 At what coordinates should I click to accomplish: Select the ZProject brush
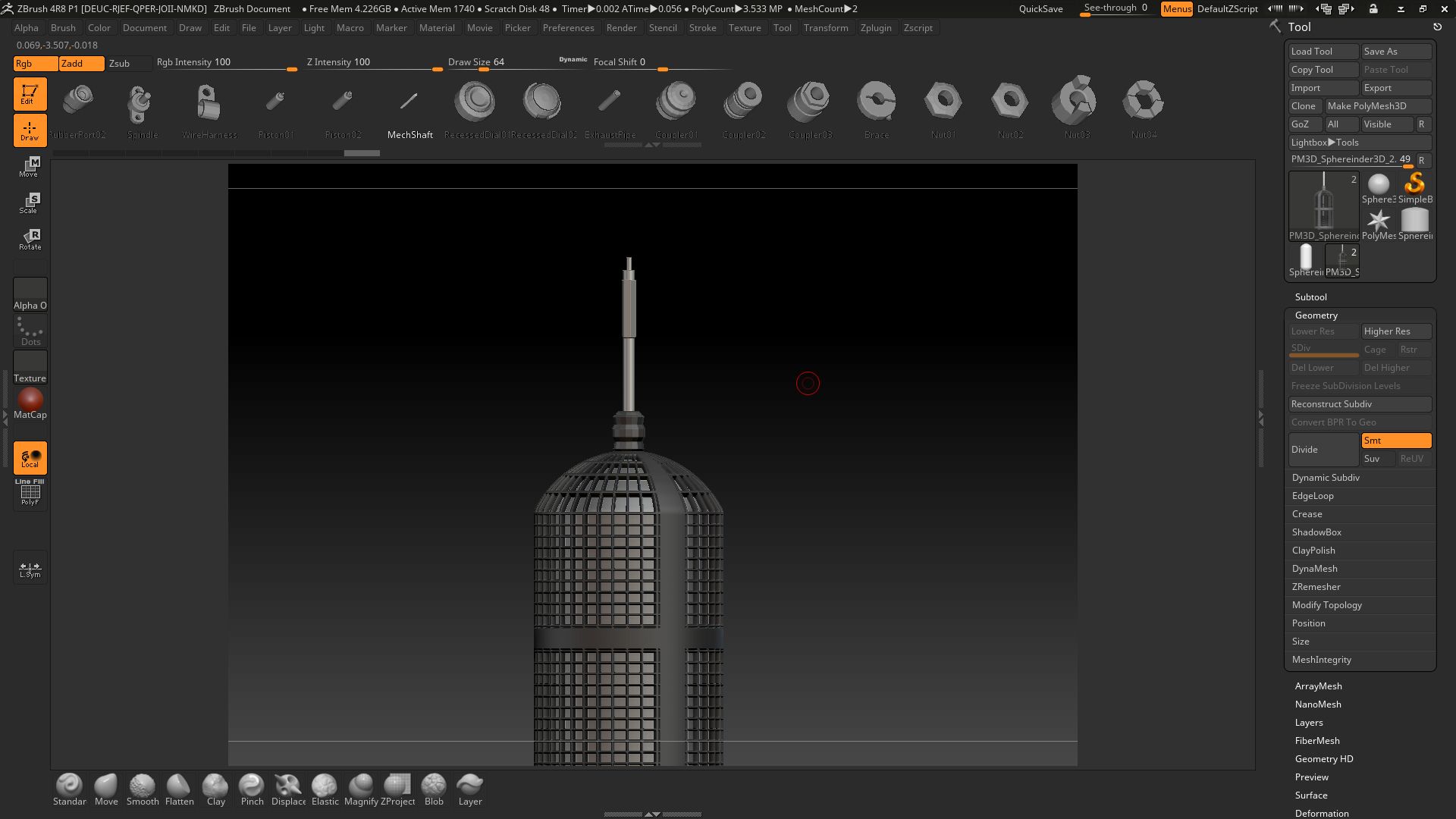pos(397,789)
